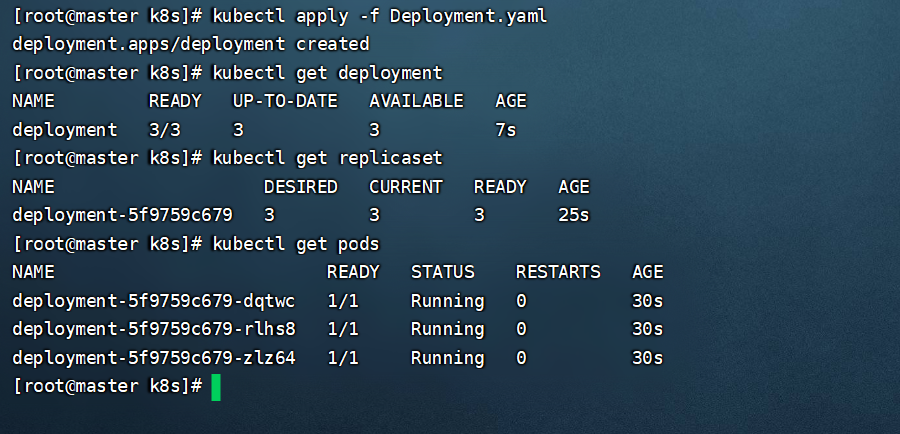Click the 'kubectl get deployment' command

coord(327,73)
